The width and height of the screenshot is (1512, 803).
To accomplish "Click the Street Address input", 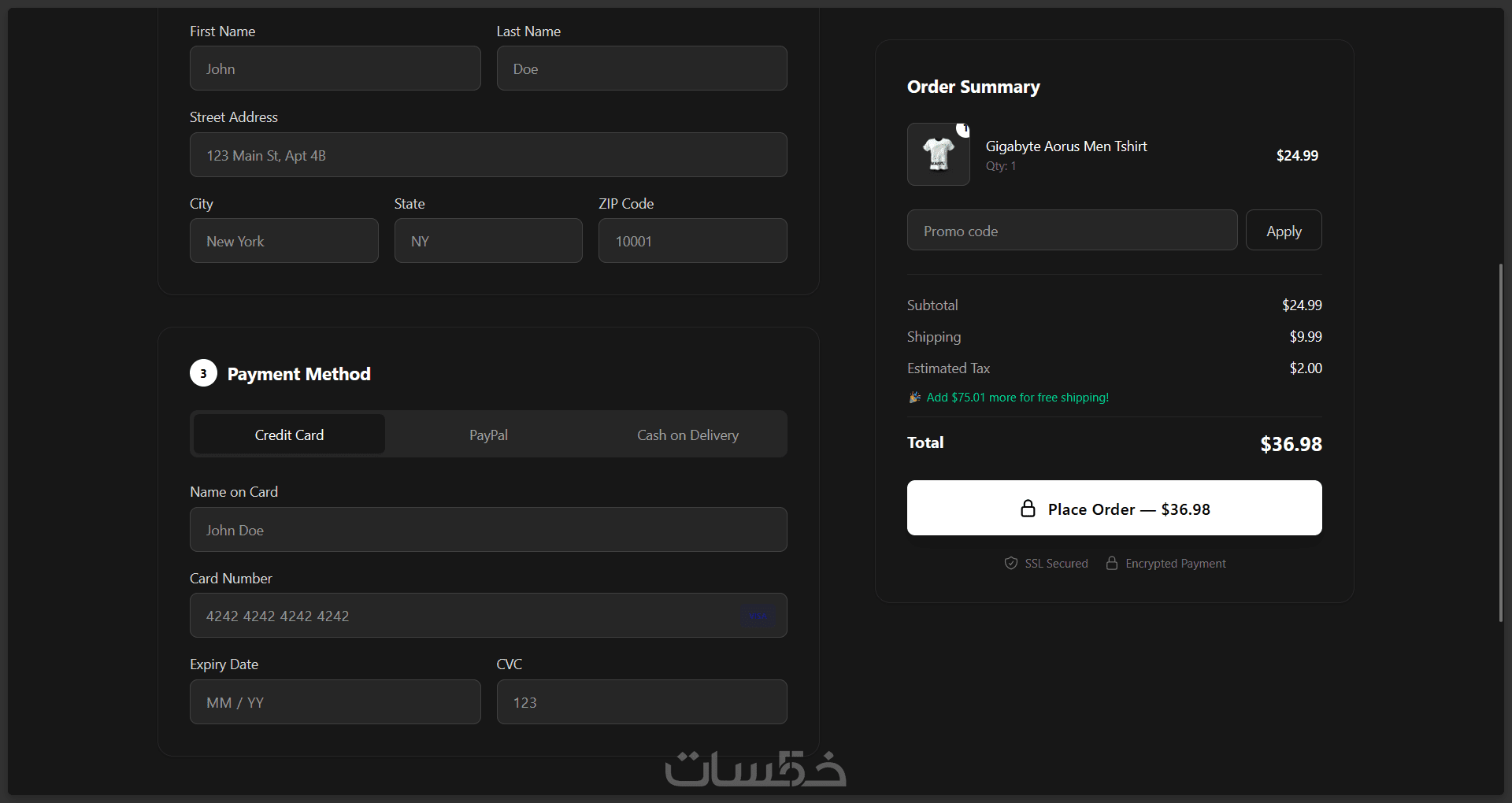I will click(x=488, y=155).
